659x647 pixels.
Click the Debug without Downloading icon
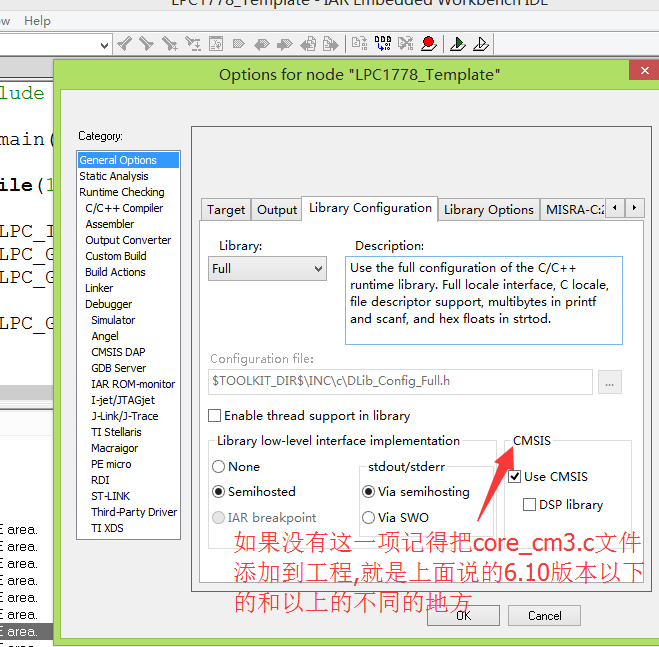click(x=481, y=43)
